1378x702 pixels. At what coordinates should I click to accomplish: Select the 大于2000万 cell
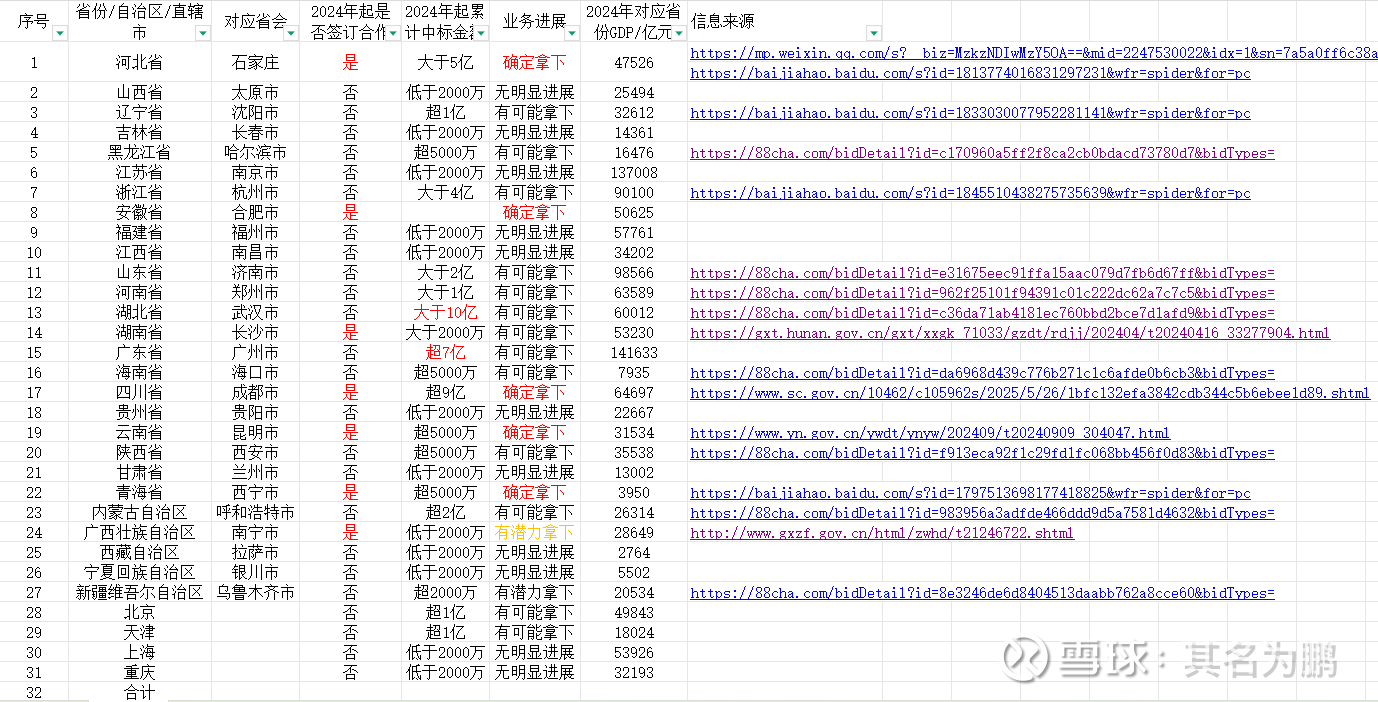pos(445,332)
